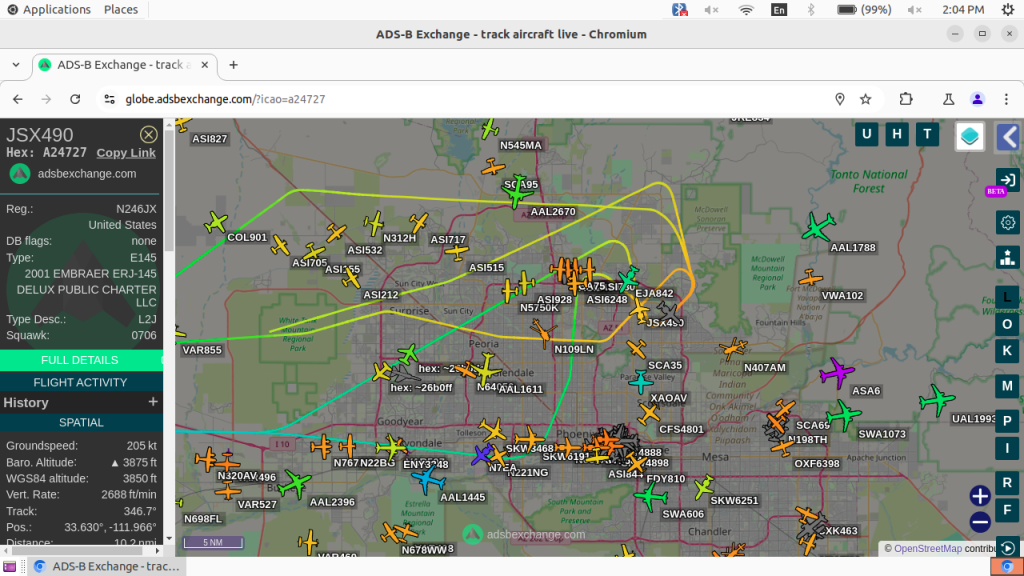Screen dimensions: 1024x576
Task: Open FLIGHT ACTIVITY view
Action: point(80,382)
